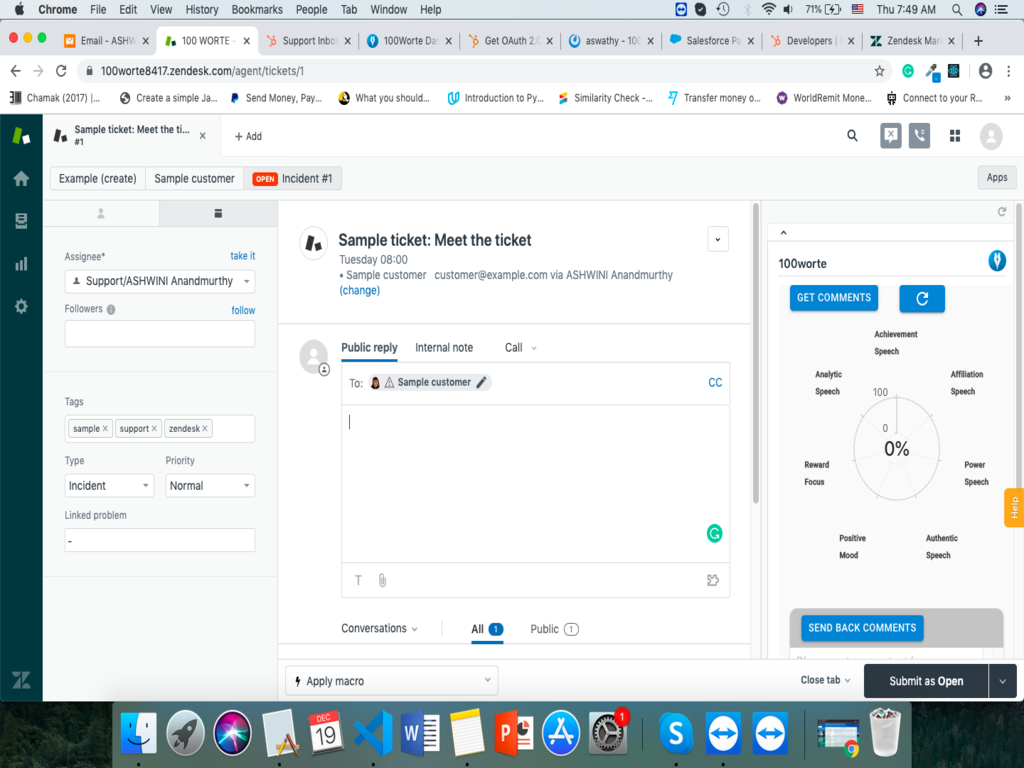Open the Zendesk products grid icon

pyautogui.click(x=954, y=136)
